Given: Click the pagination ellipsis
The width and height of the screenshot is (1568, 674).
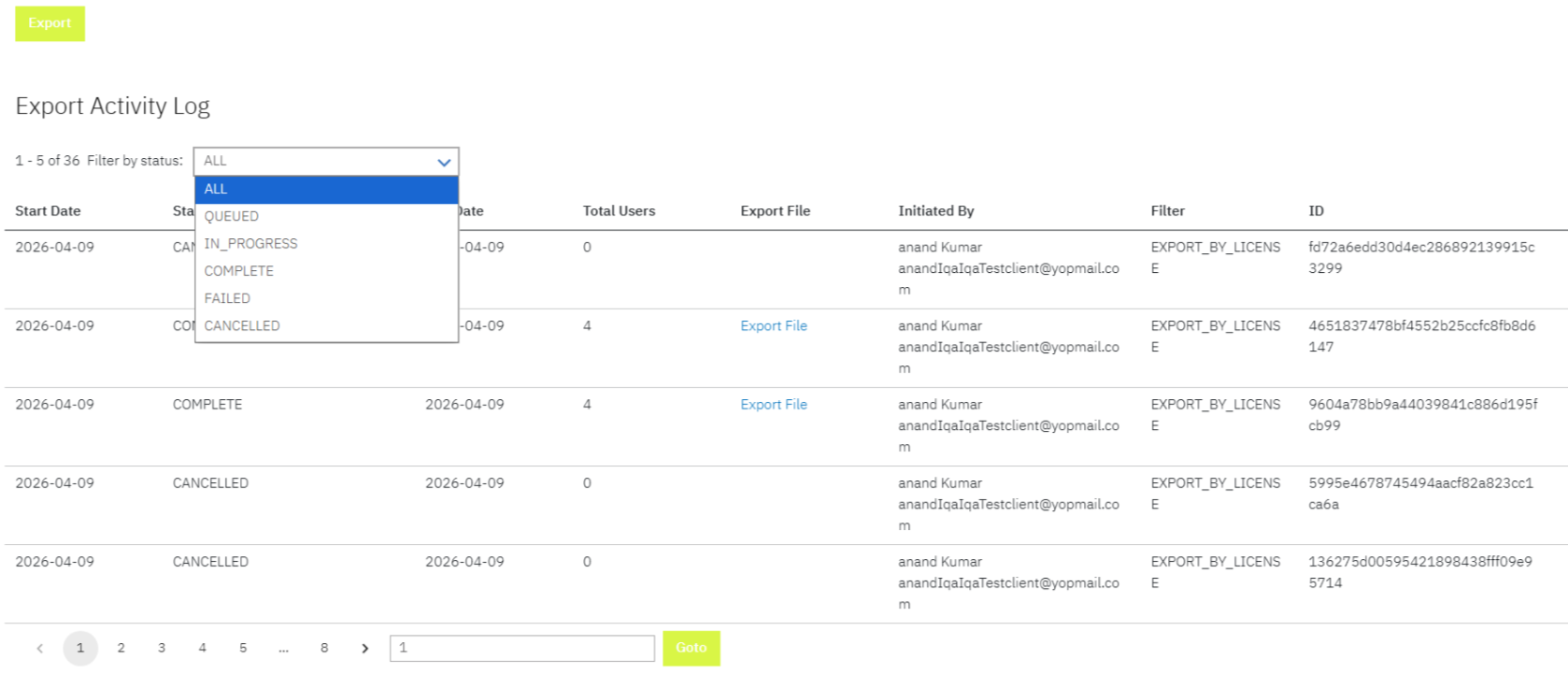Looking at the screenshot, I should pos(283,648).
